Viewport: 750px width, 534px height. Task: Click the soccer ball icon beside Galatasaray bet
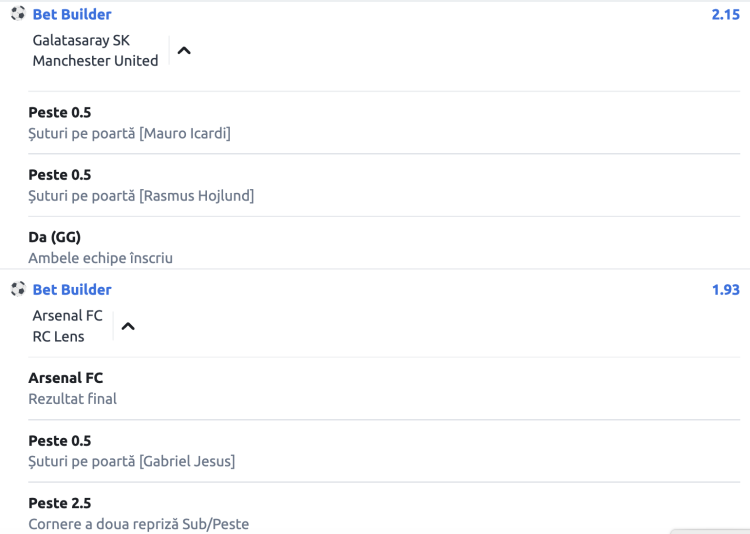coord(18,14)
